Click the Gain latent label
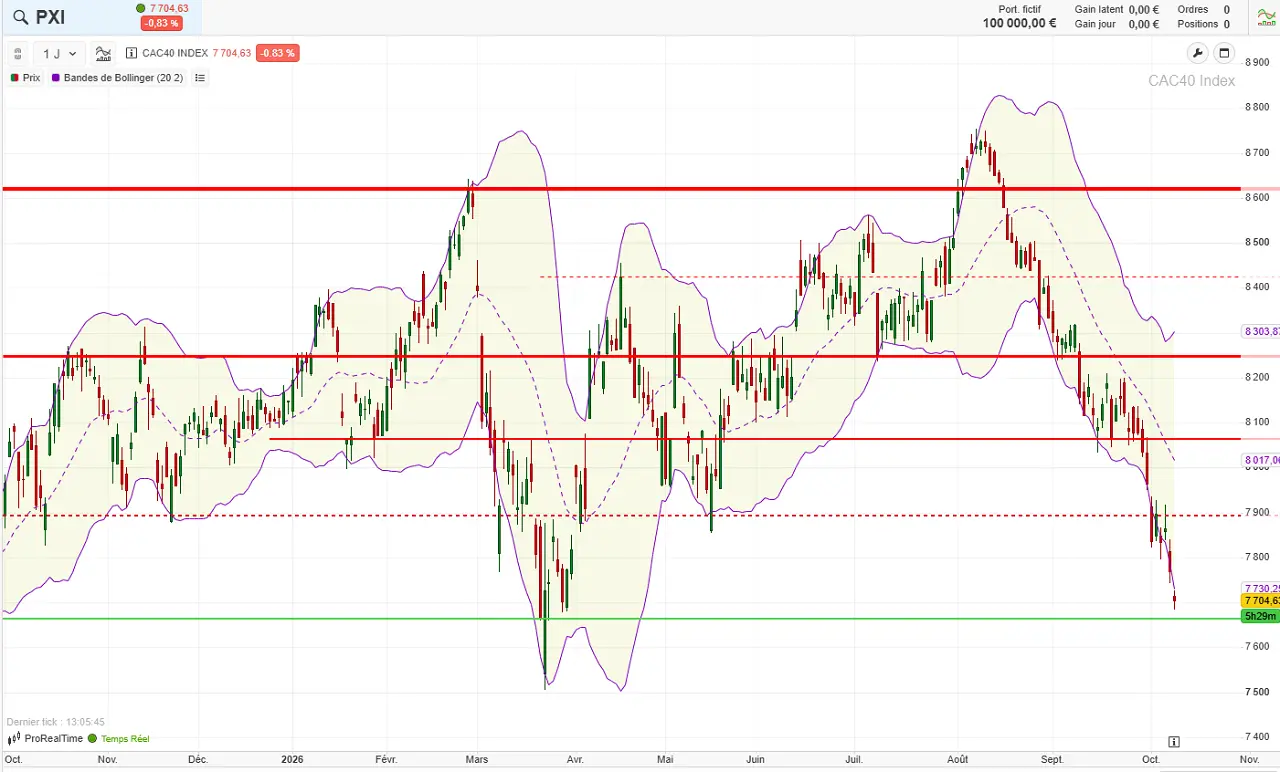Viewport: 1280px width, 772px height. click(1099, 10)
